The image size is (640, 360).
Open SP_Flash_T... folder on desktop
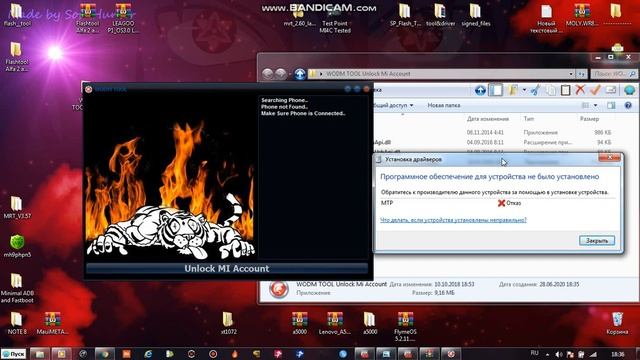[x=405, y=15]
